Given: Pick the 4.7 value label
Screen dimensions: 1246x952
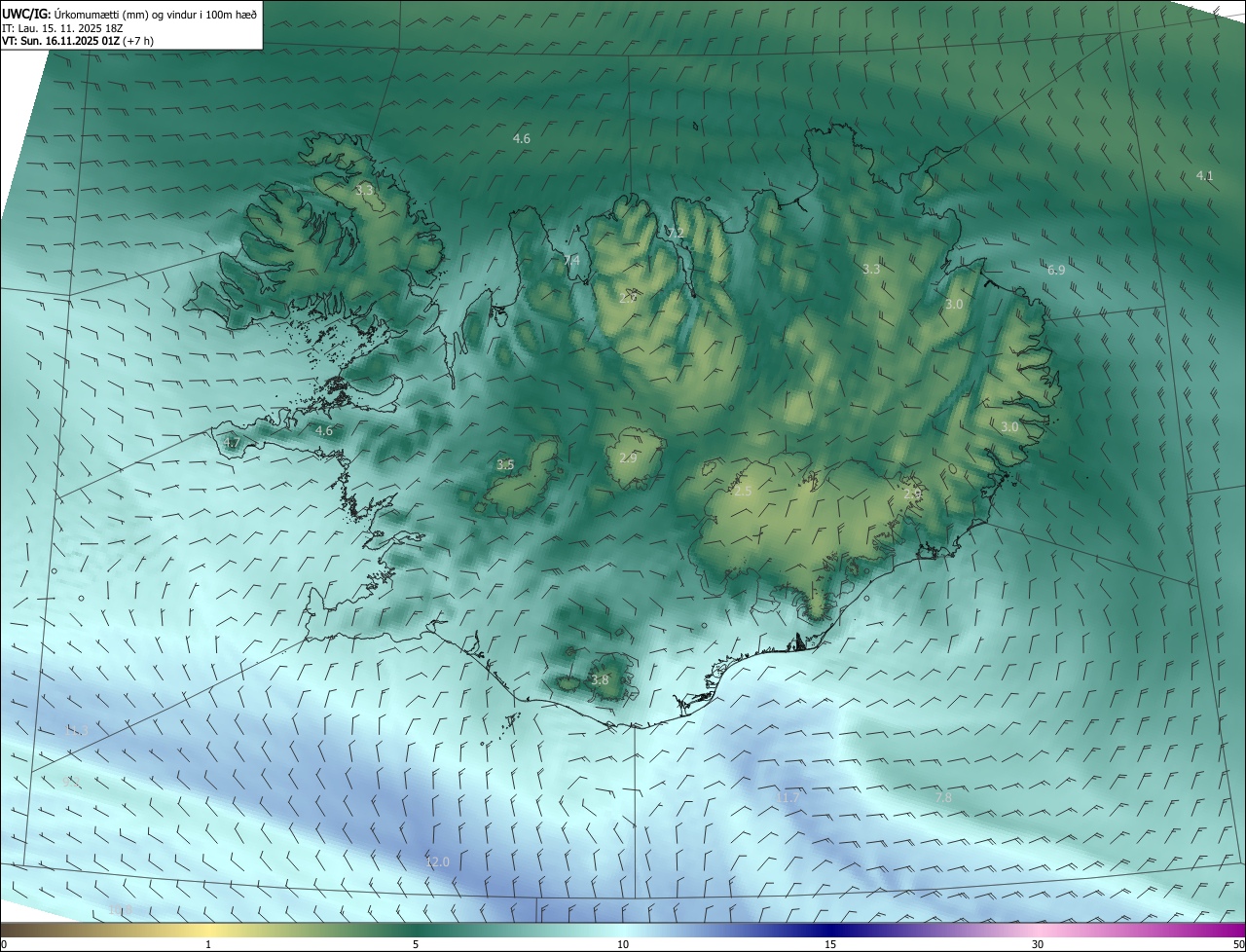Looking at the screenshot, I should click(x=231, y=443).
